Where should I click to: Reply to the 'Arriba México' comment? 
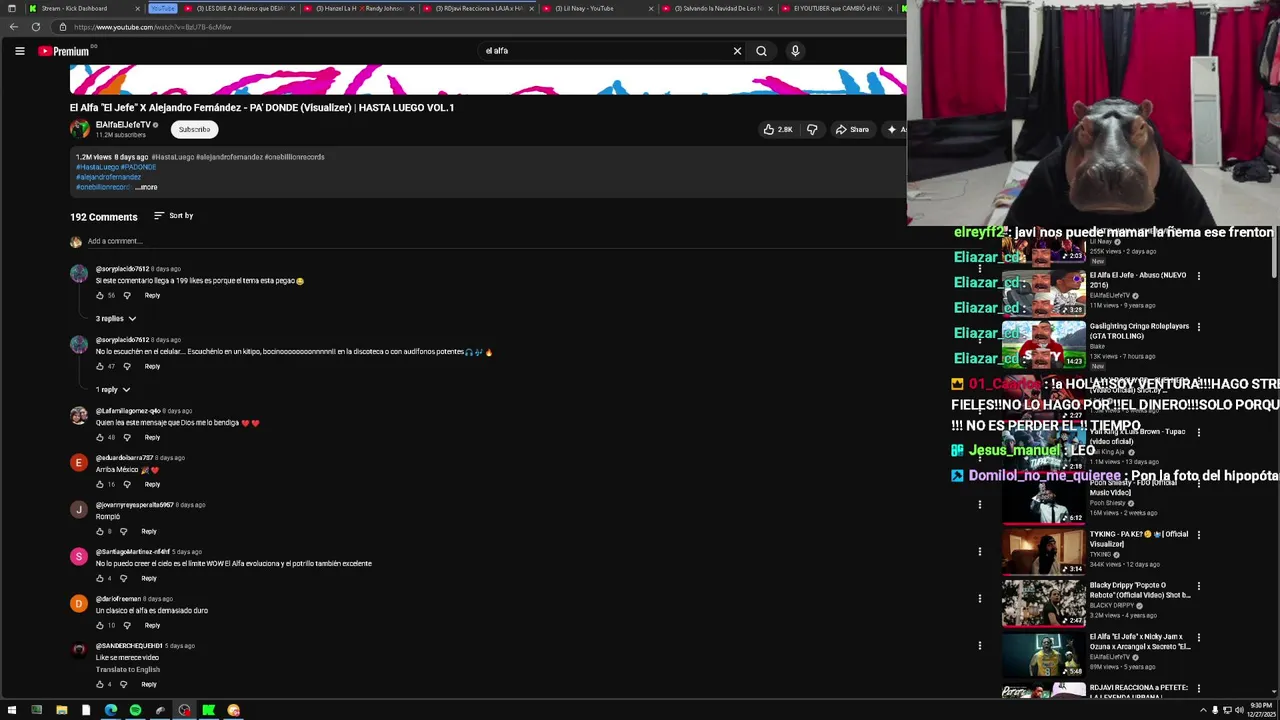pyautogui.click(x=152, y=485)
